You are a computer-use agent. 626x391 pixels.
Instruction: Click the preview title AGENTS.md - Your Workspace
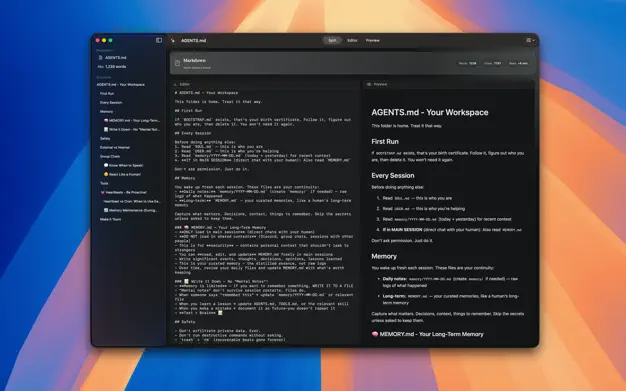[x=430, y=112]
